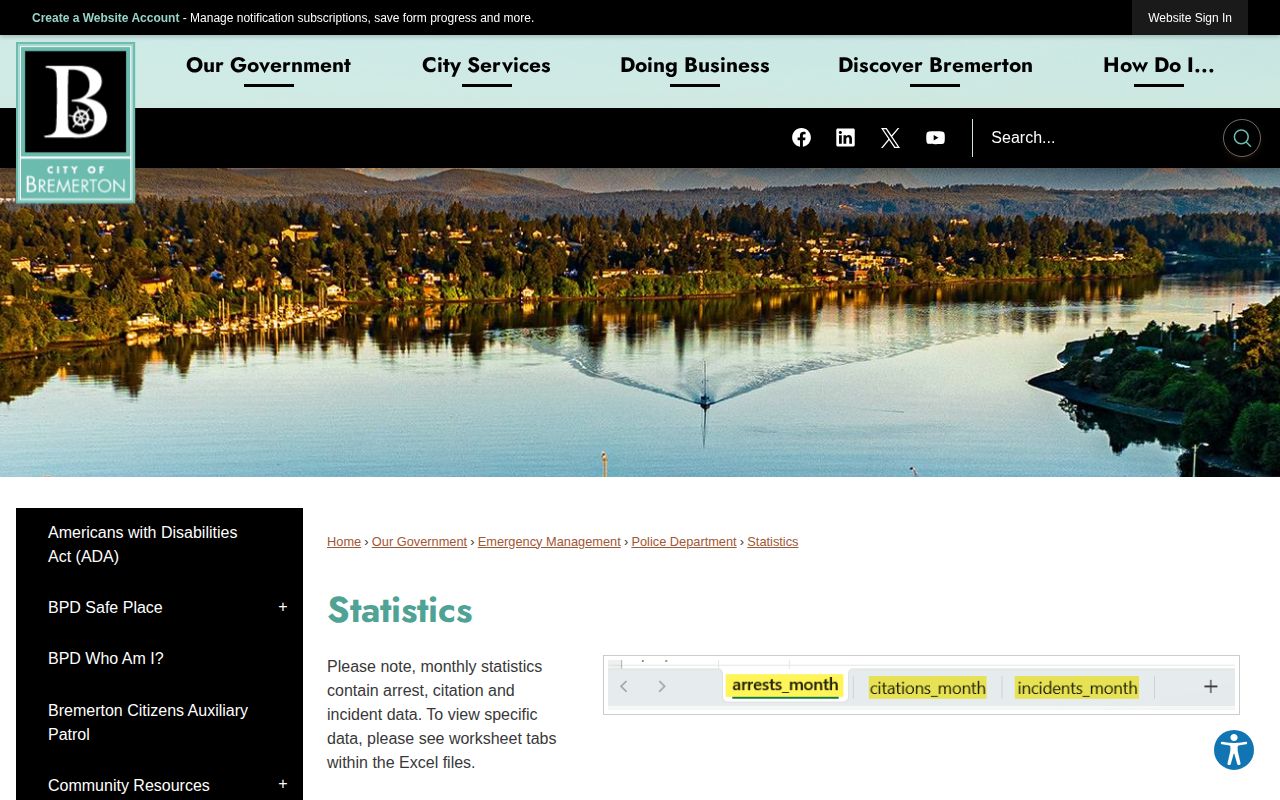Open BPD Who Am I? sidebar link
The image size is (1280, 800).
click(x=106, y=658)
